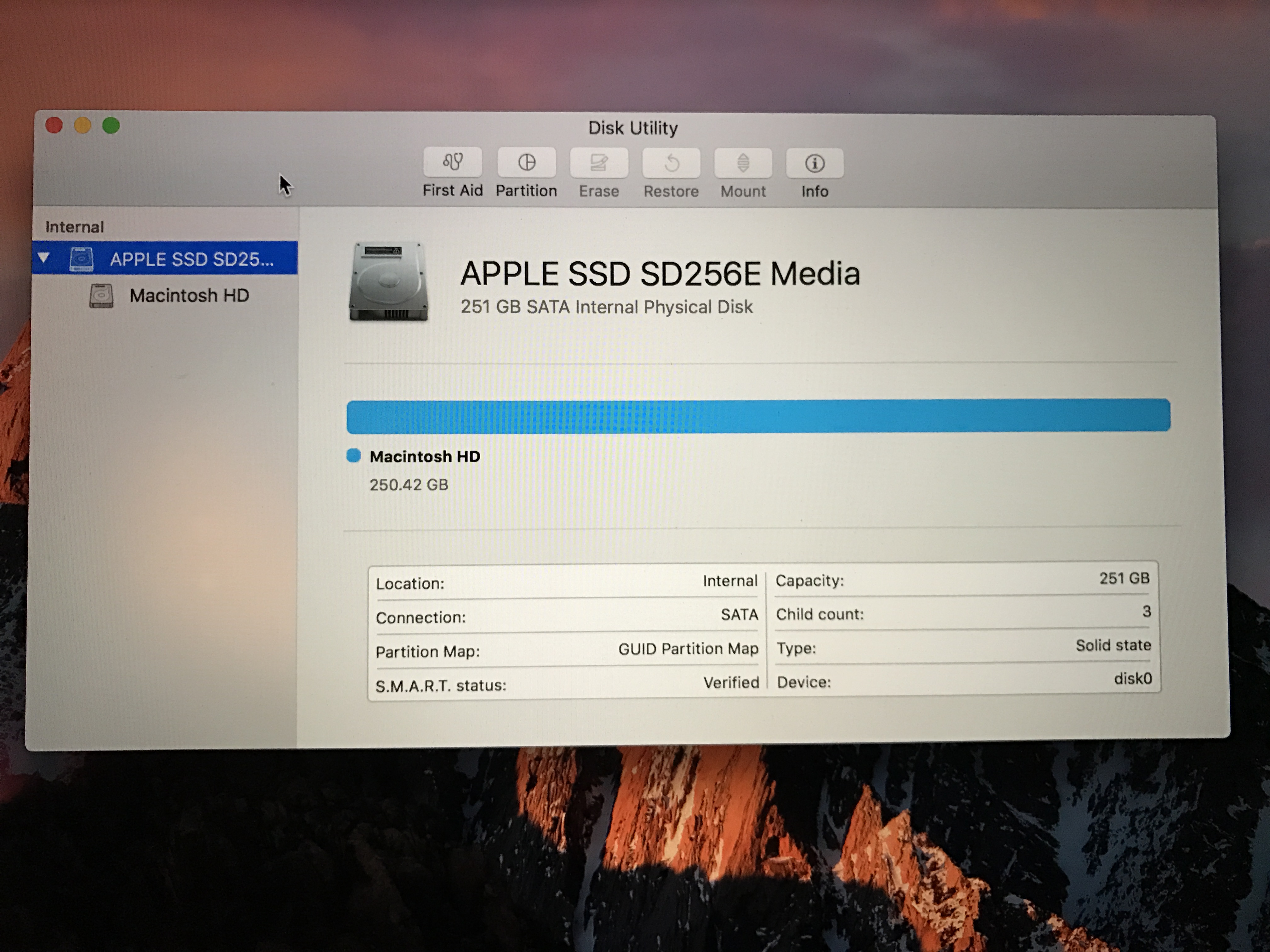Click the Erase toolbar icon
Viewport: 1270px width, 952px height.
click(x=598, y=163)
